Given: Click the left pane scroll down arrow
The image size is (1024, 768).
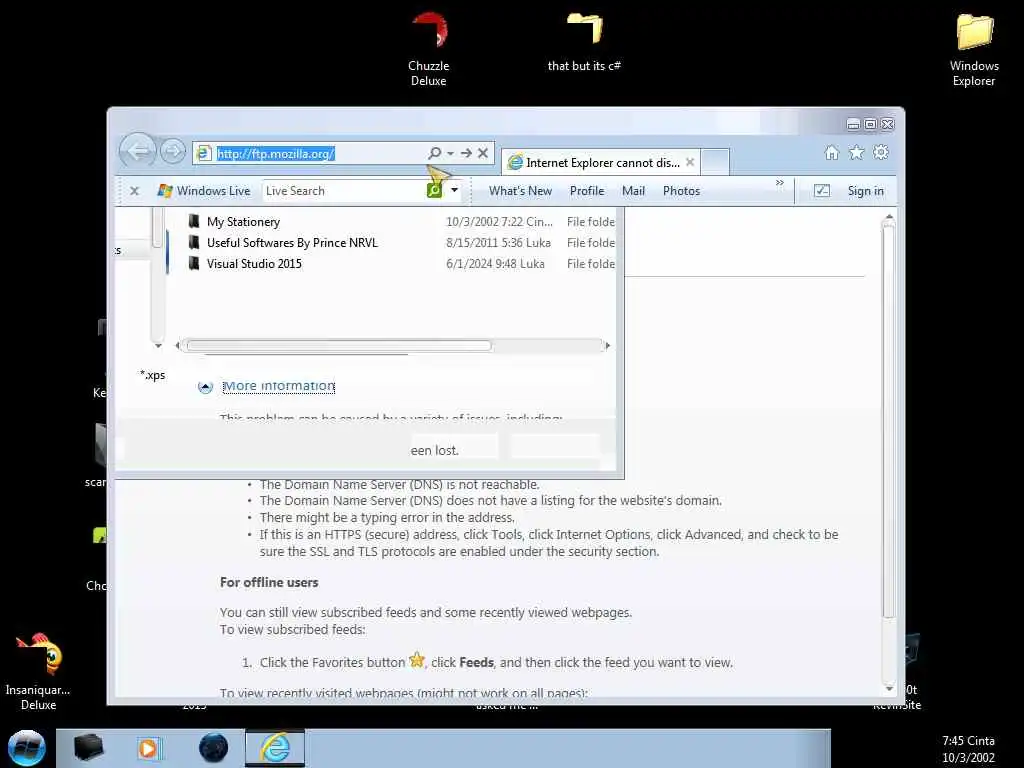Looking at the screenshot, I should coord(157,345).
